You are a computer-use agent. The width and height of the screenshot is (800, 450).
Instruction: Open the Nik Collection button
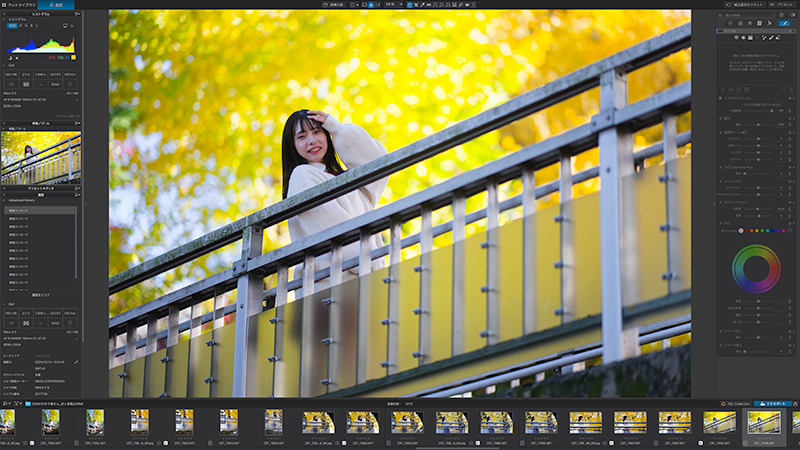736,404
